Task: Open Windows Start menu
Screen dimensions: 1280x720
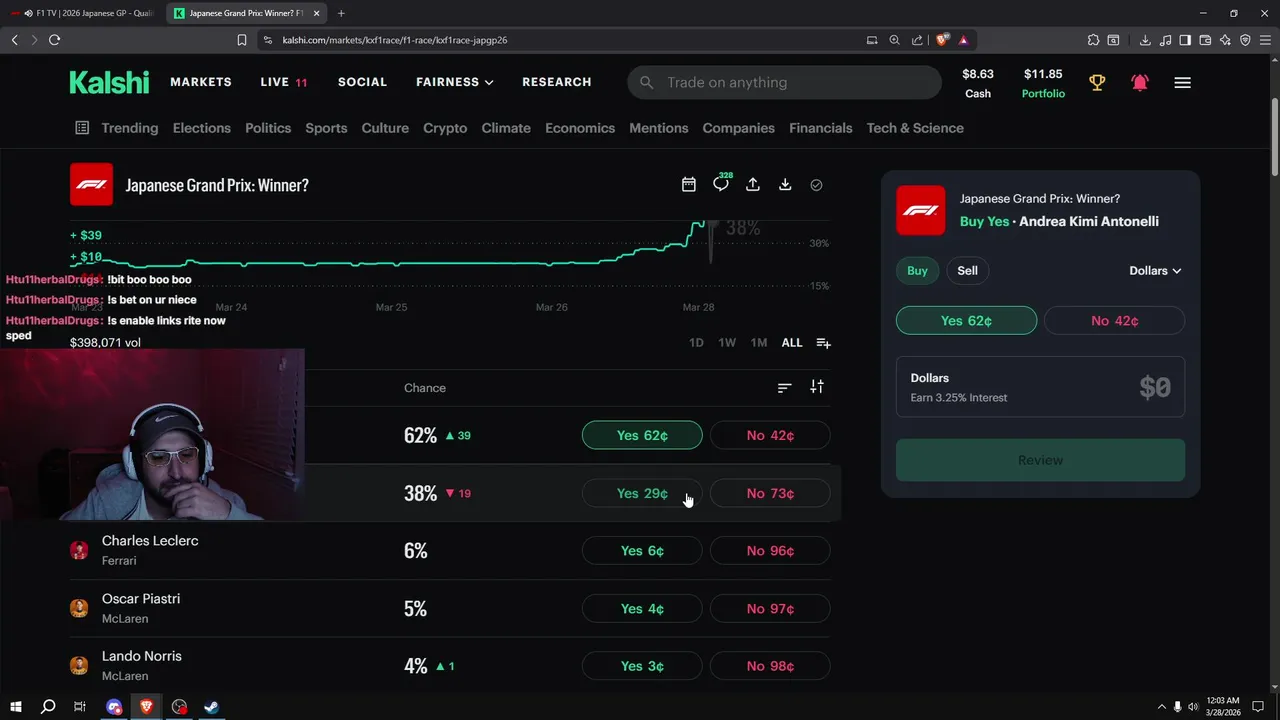Action: coord(15,707)
